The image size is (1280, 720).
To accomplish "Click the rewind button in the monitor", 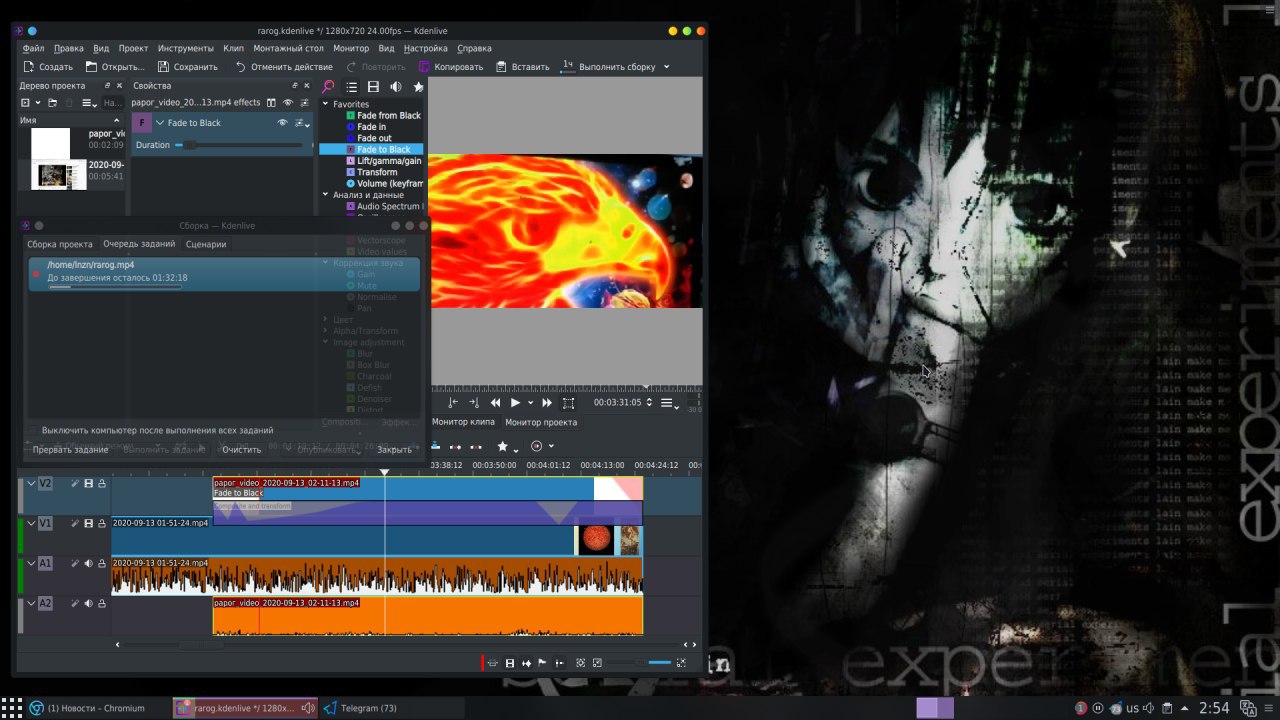I will point(495,403).
